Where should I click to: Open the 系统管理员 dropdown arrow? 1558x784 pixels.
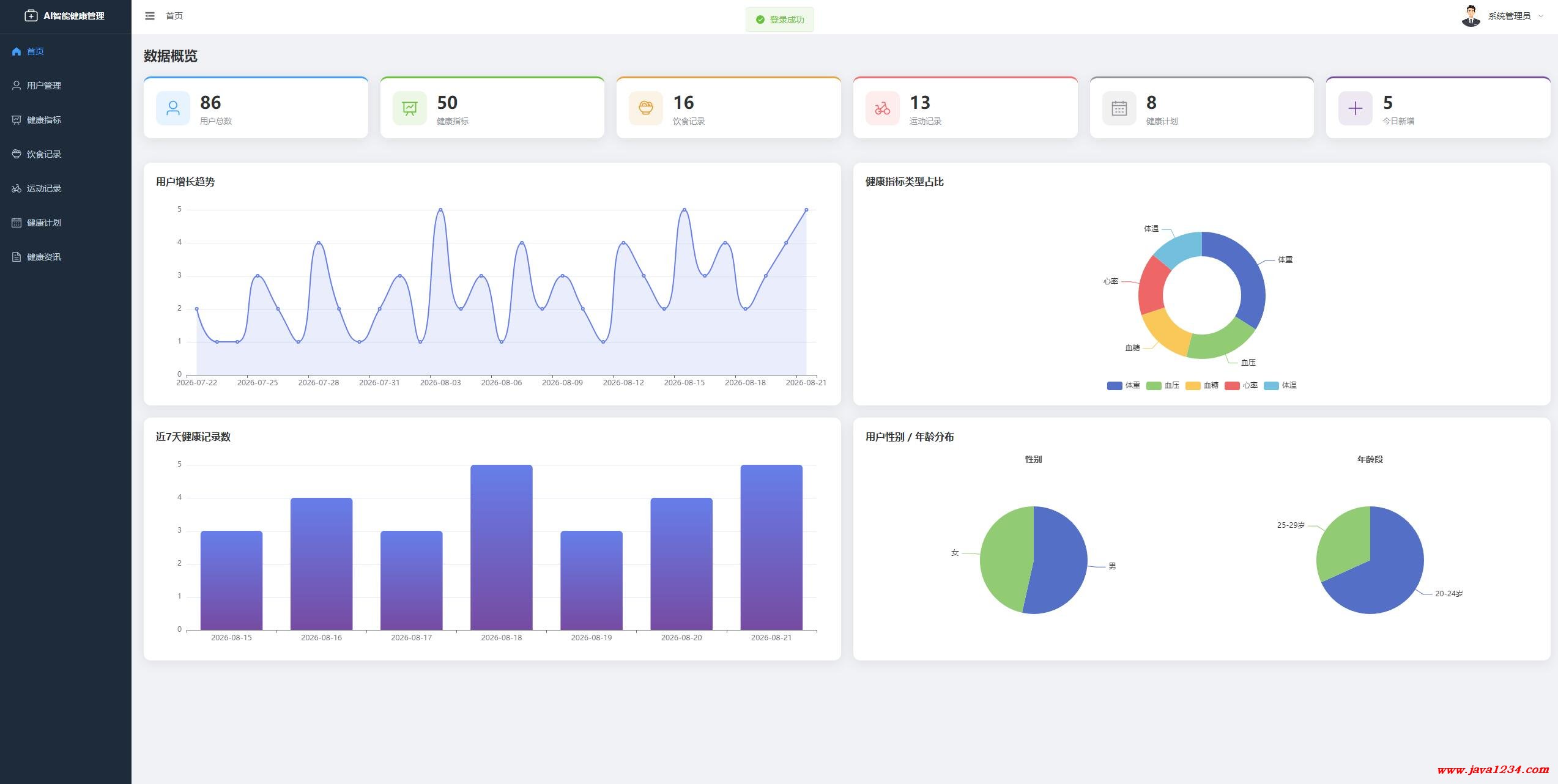pyautogui.click(x=1541, y=17)
